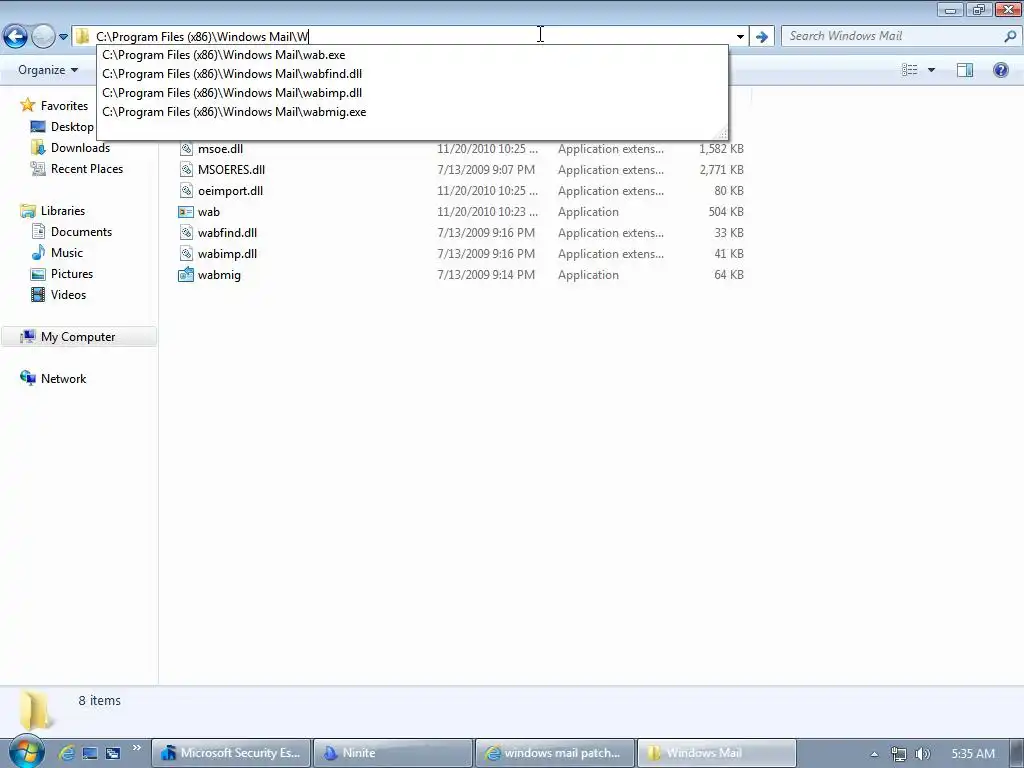Click the Windows Mail taskbar button
The width and height of the screenshot is (1024, 768).
[716, 753]
